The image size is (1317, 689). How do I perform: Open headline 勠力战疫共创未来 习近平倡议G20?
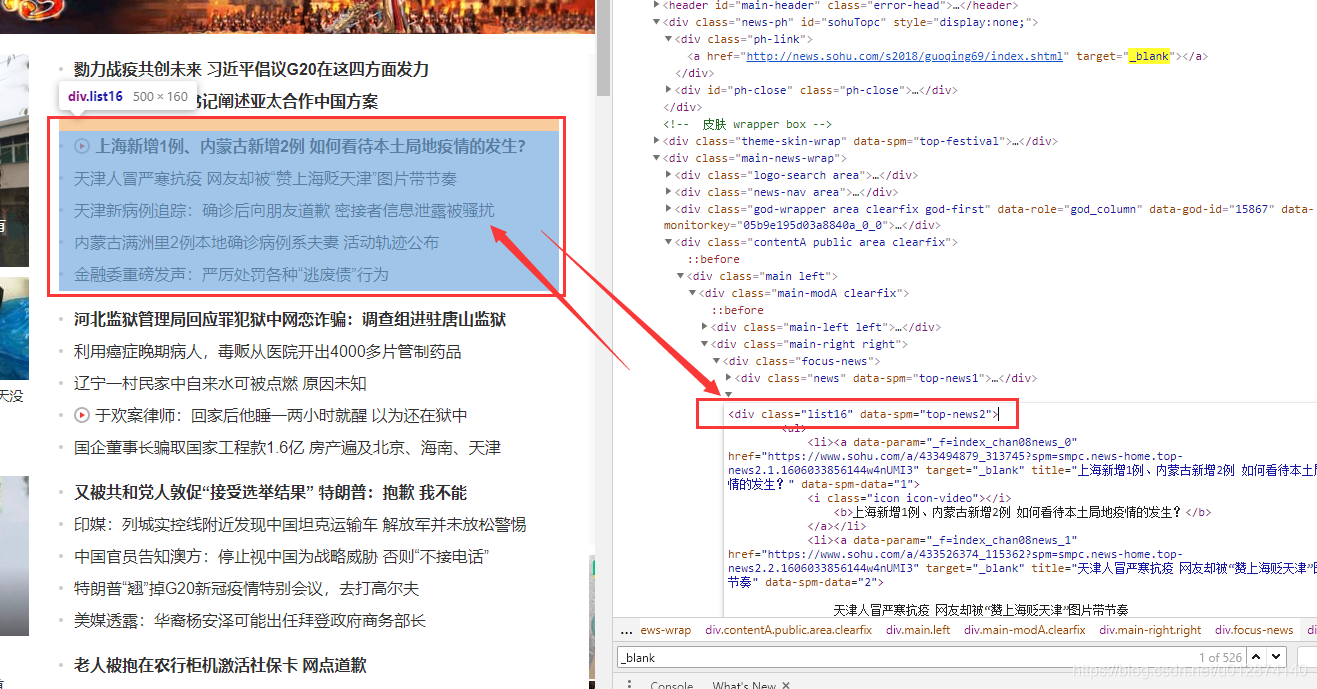[251, 69]
